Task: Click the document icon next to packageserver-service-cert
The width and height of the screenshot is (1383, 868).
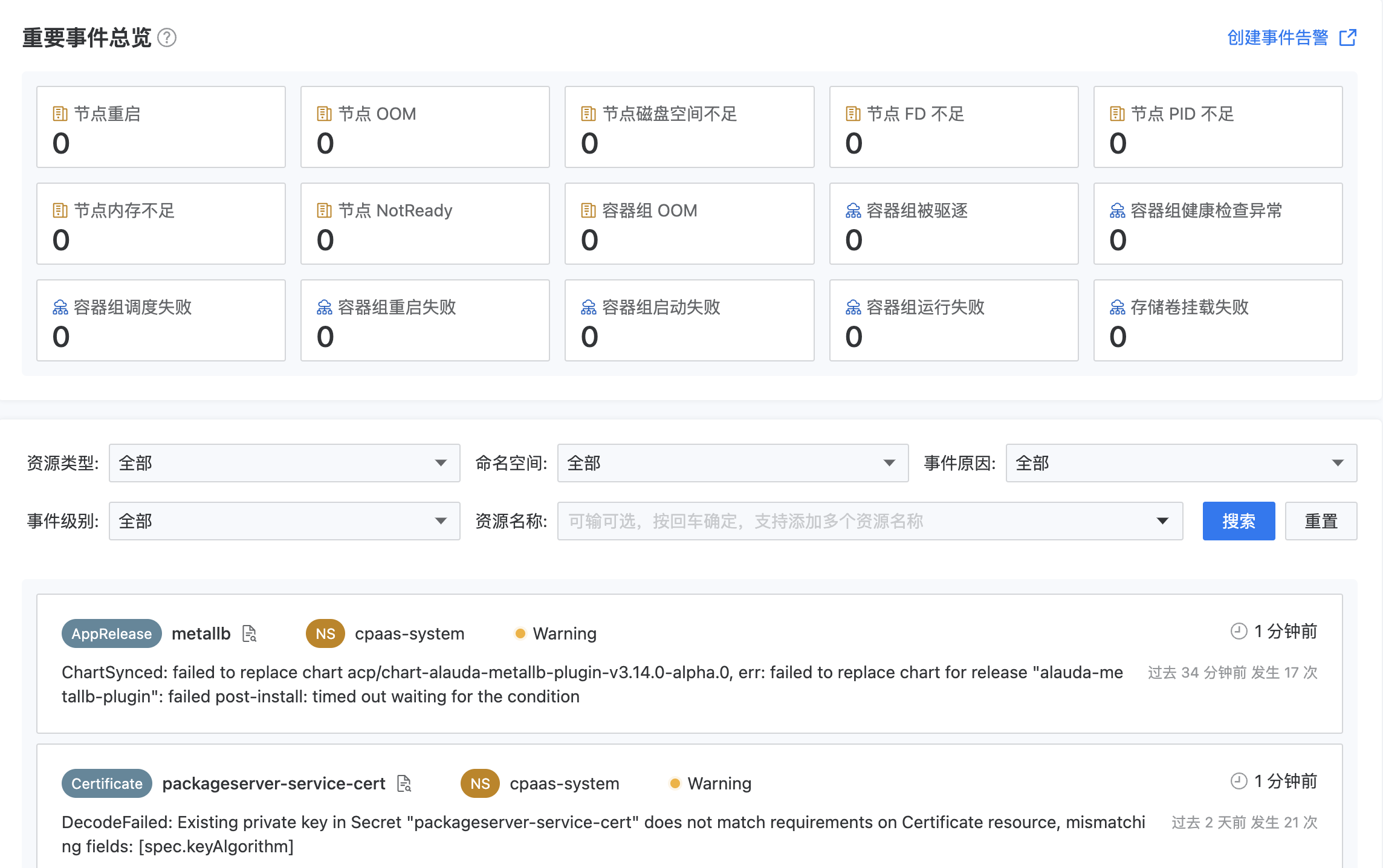Action: coord(404,783)
